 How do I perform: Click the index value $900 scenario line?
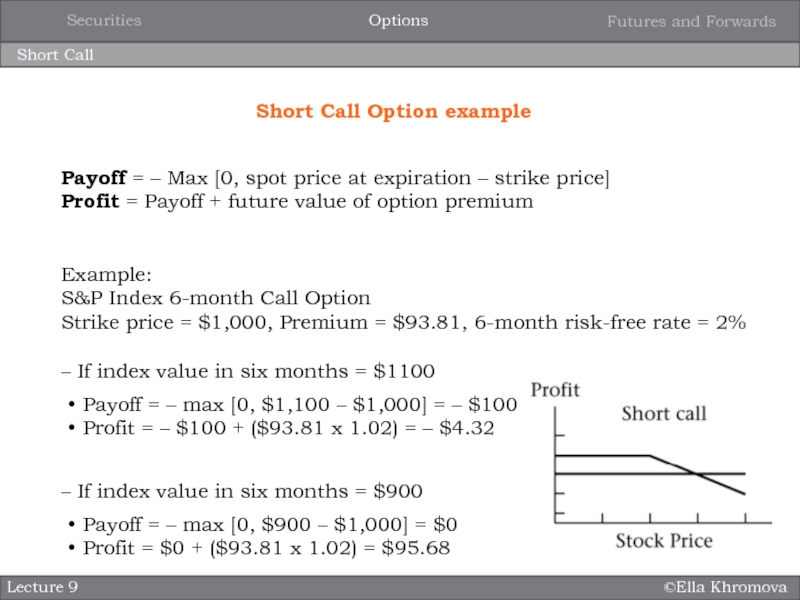pos(242,491)
